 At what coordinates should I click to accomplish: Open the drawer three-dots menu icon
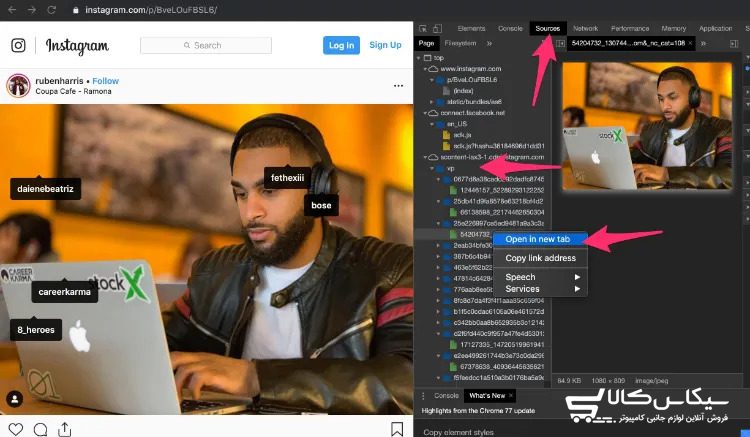point(423,396)
